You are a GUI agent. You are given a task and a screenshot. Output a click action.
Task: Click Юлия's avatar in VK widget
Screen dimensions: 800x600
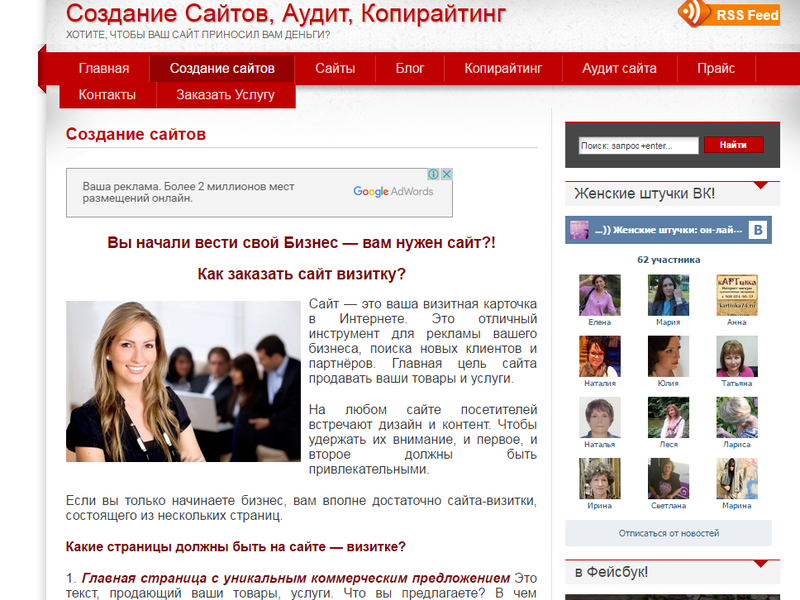(668, 356)
